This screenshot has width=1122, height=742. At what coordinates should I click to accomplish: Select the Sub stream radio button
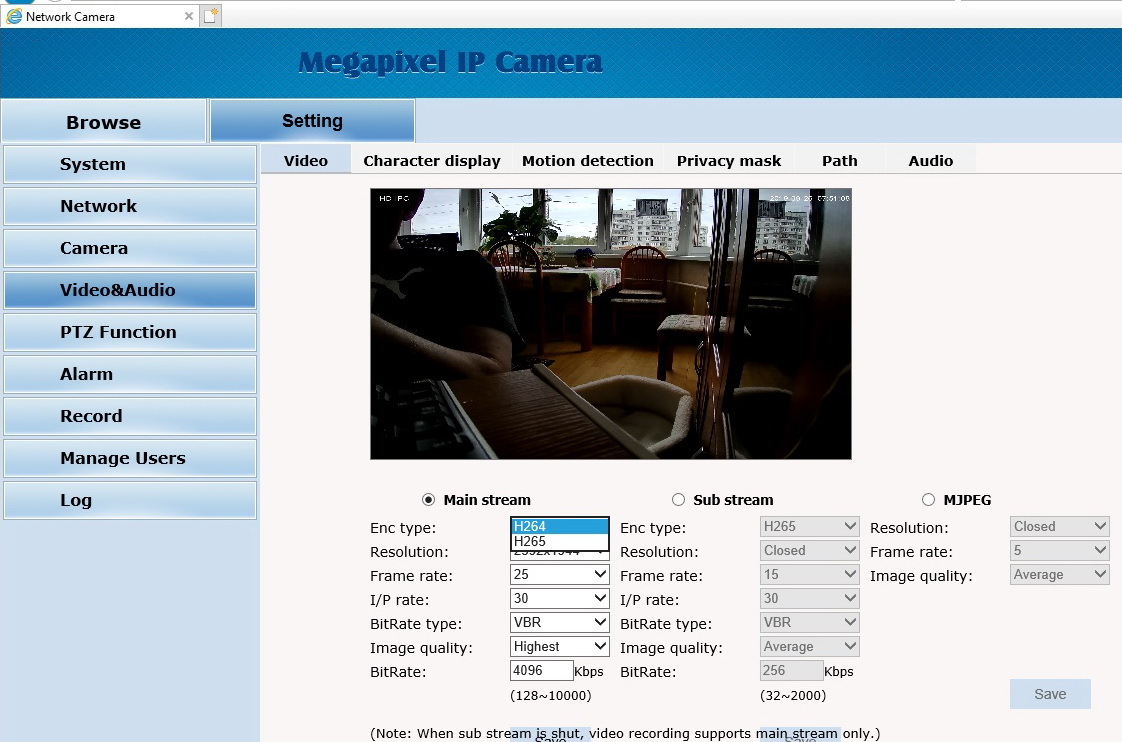678,500
